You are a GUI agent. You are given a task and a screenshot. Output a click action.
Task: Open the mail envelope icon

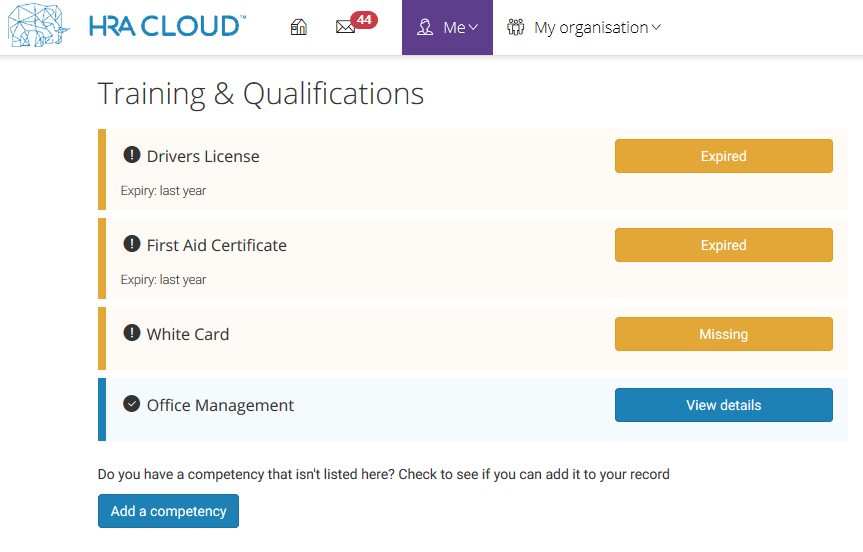pos(345,26)
